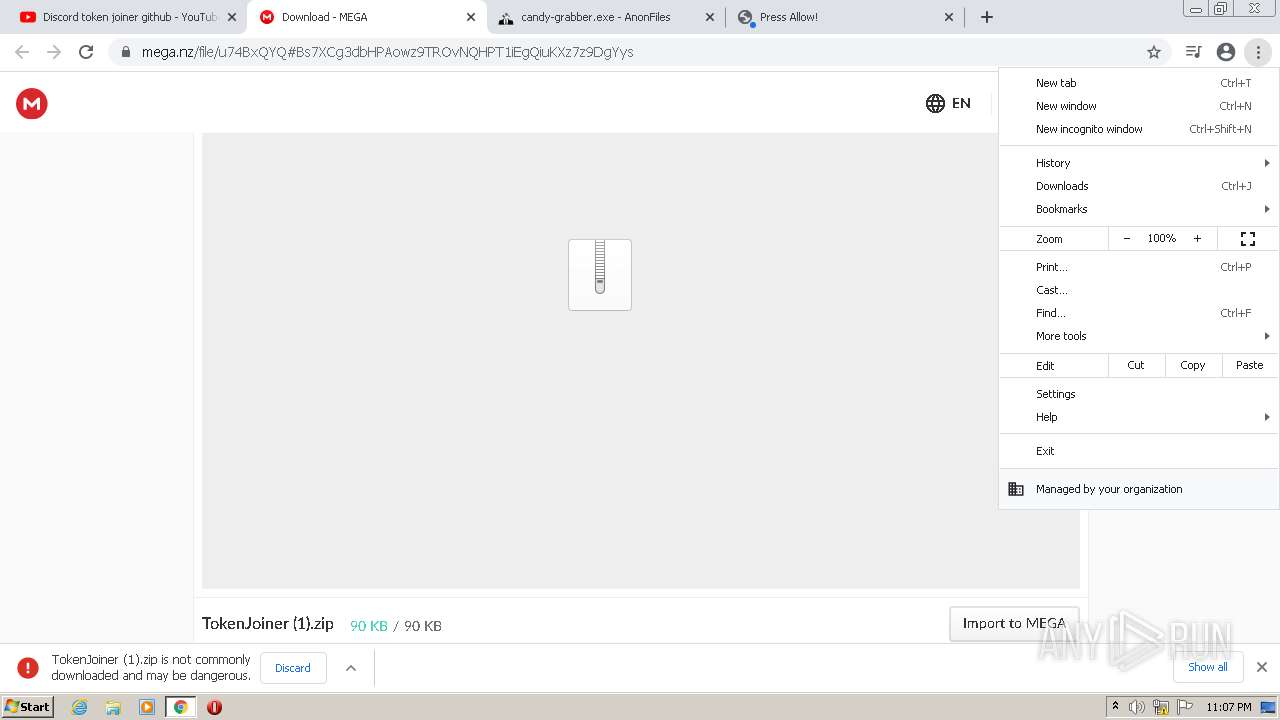Expand the More tools submenu
1280x720 pixels.
tap(1139, 336)
